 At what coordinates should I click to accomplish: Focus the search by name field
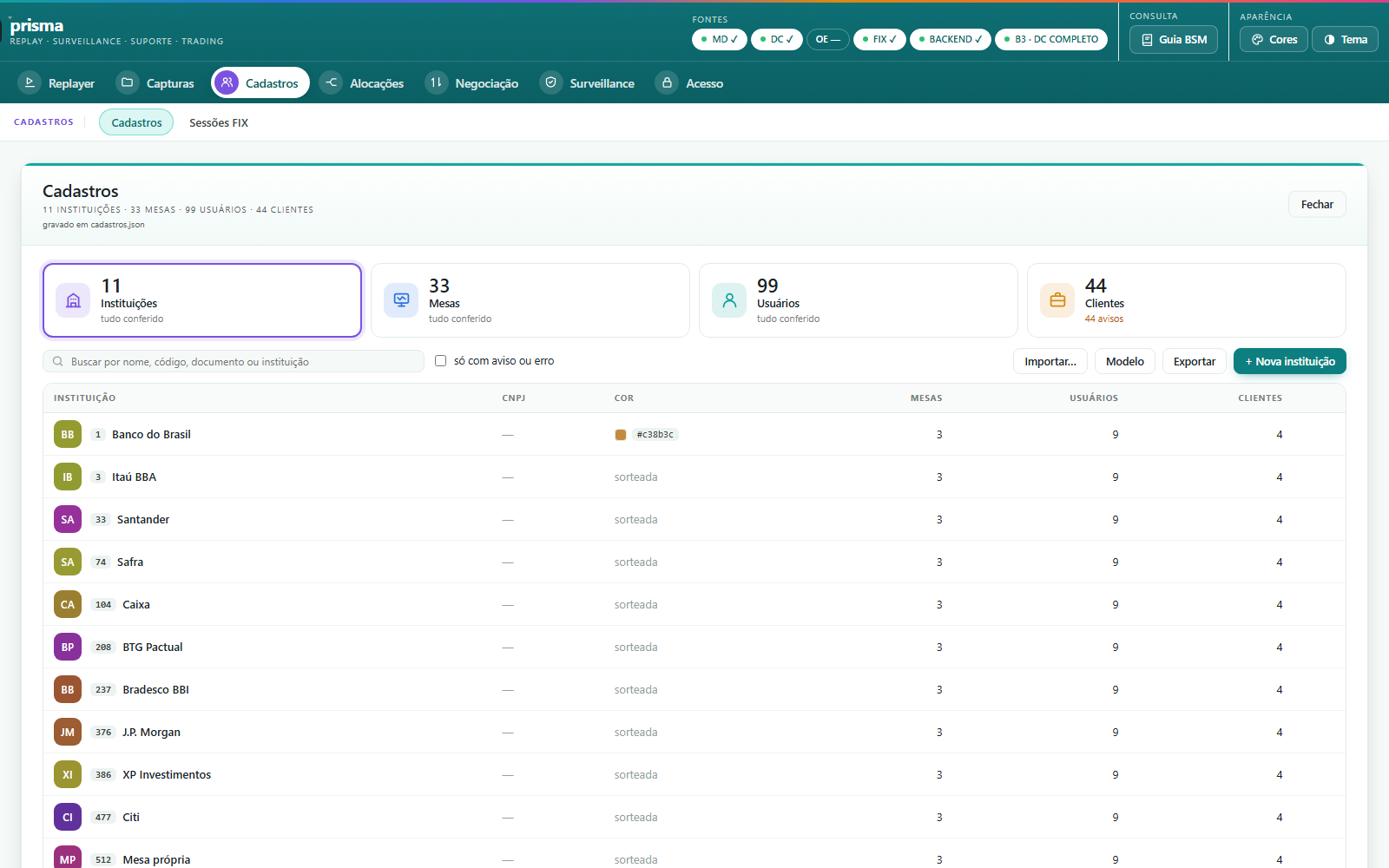click(x=234, y=361)
